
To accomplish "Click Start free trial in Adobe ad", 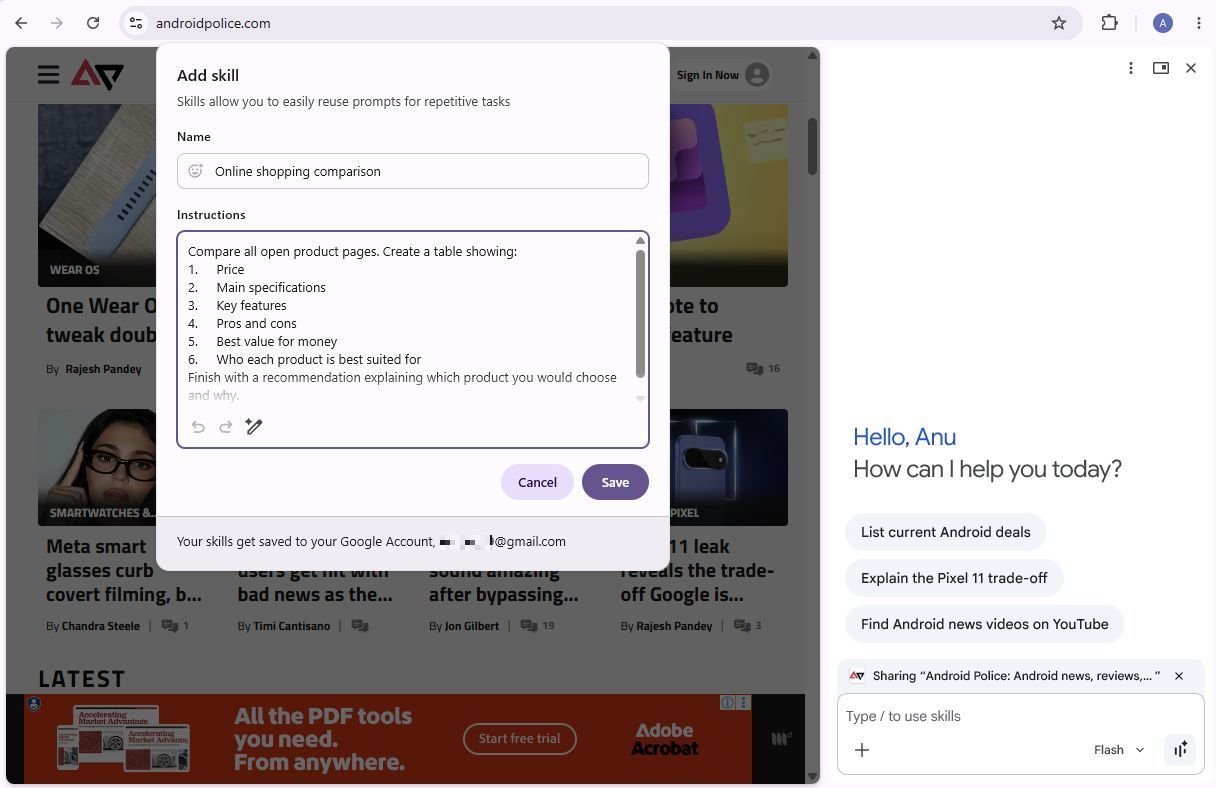I will click(519, 739).
